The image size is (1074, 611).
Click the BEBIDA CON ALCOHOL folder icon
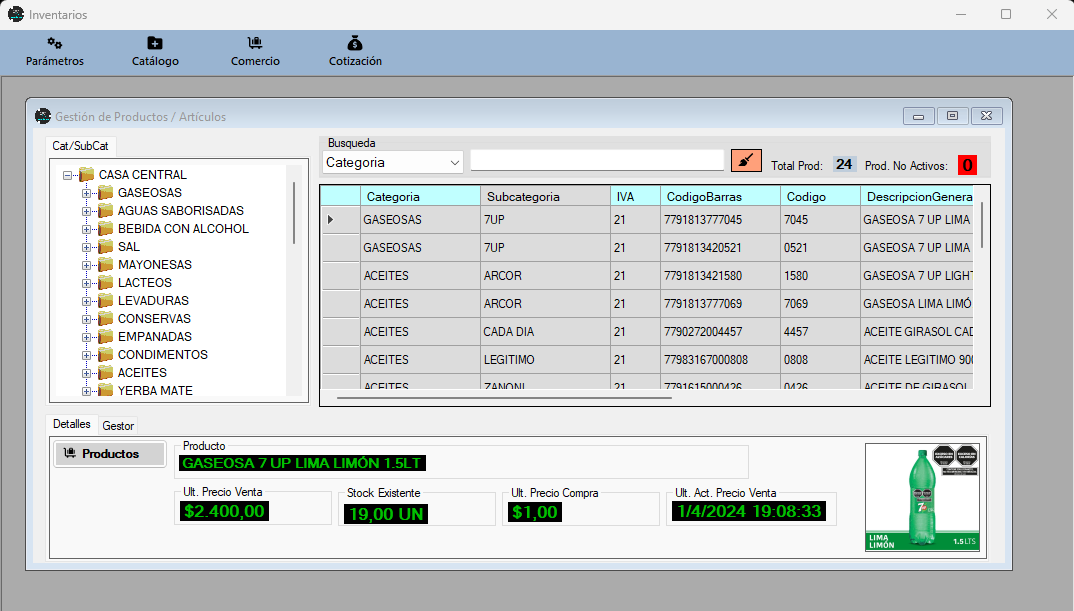tap(105, 229)
